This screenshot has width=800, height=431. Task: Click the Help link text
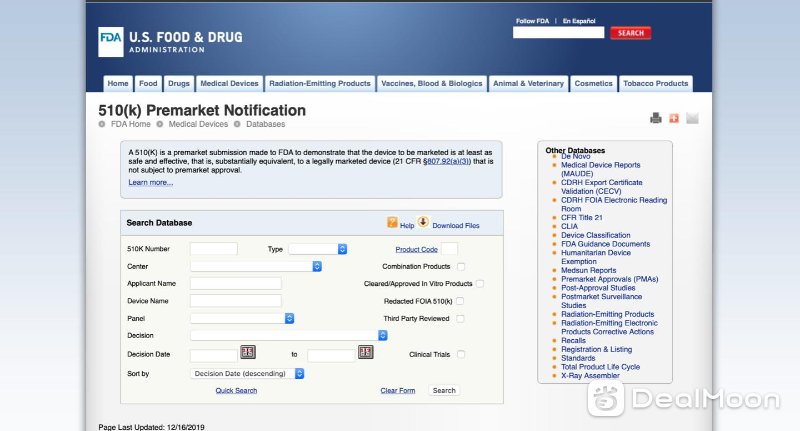point(407,225)
